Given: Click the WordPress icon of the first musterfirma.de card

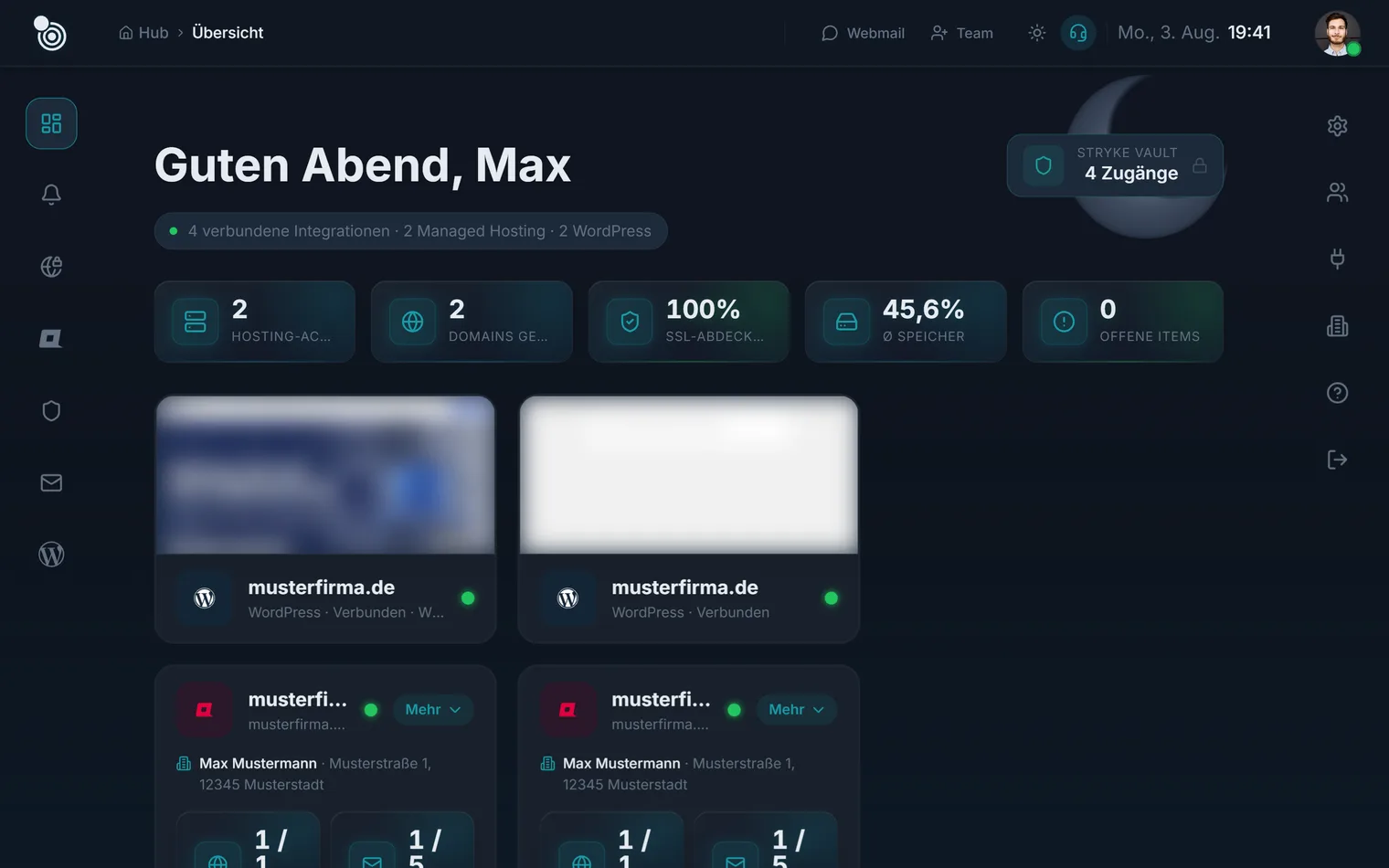Looking at the screenshot, I should pos(205,598).
